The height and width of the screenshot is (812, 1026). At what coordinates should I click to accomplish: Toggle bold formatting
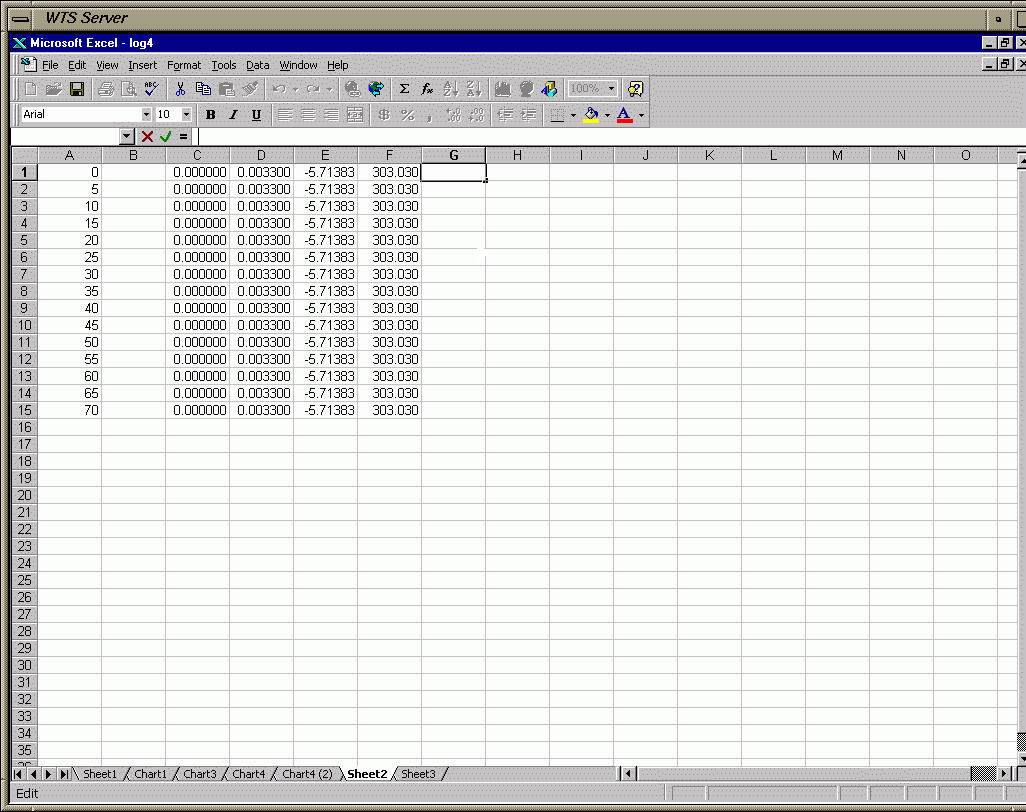(210, 115)
